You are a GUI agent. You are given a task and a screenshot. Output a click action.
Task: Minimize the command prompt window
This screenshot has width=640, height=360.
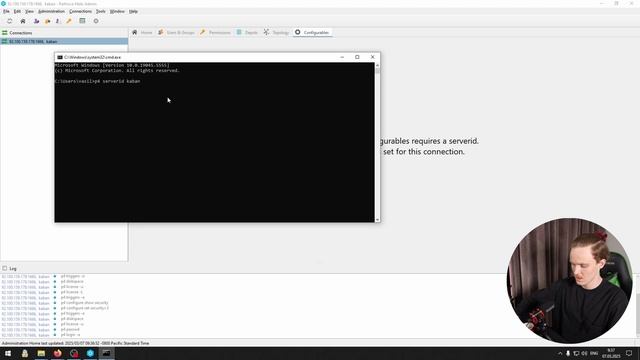[x=342, y=57]
